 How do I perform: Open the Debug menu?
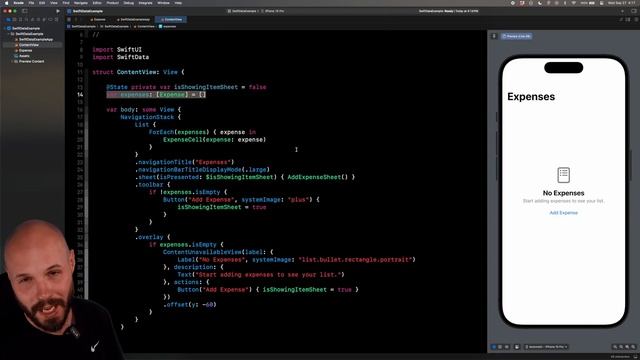point(129,3)
